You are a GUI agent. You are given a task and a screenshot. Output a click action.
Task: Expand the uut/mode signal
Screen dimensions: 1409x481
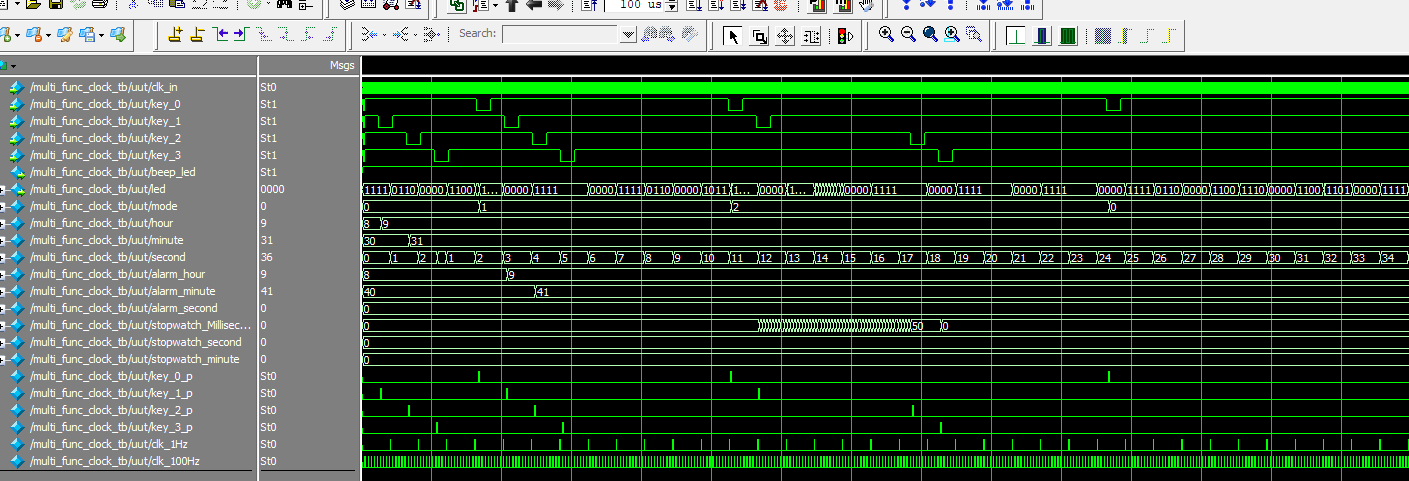tap(3, 206)
